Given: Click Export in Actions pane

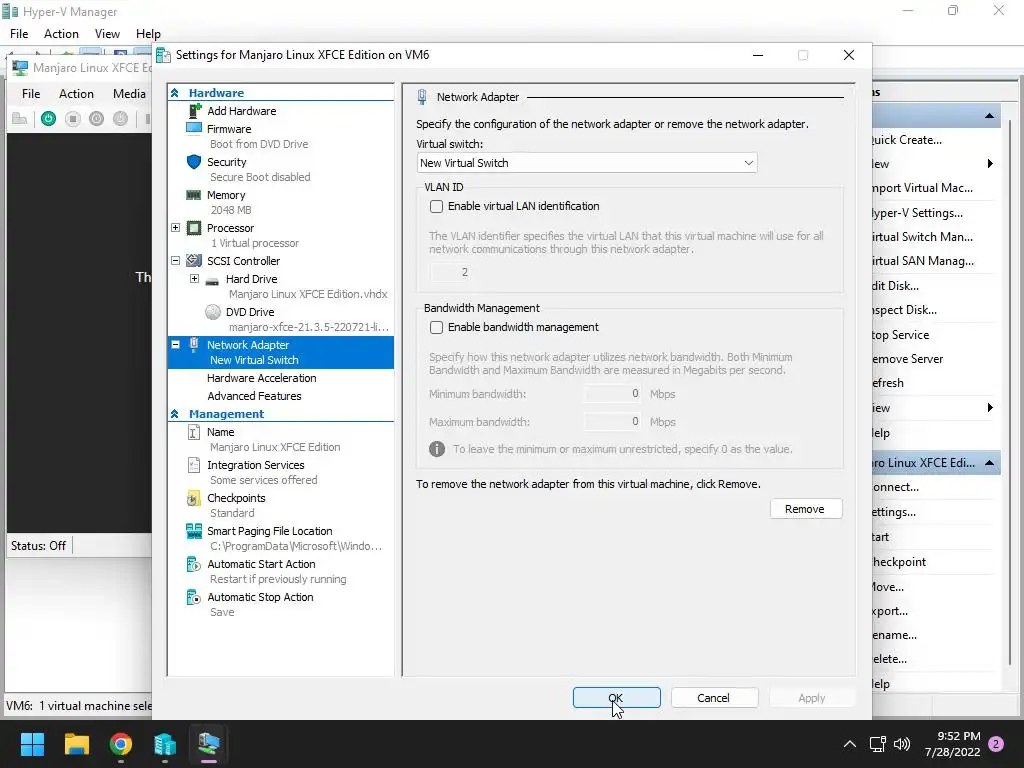Looking at the screenshot, I should 890,611.
